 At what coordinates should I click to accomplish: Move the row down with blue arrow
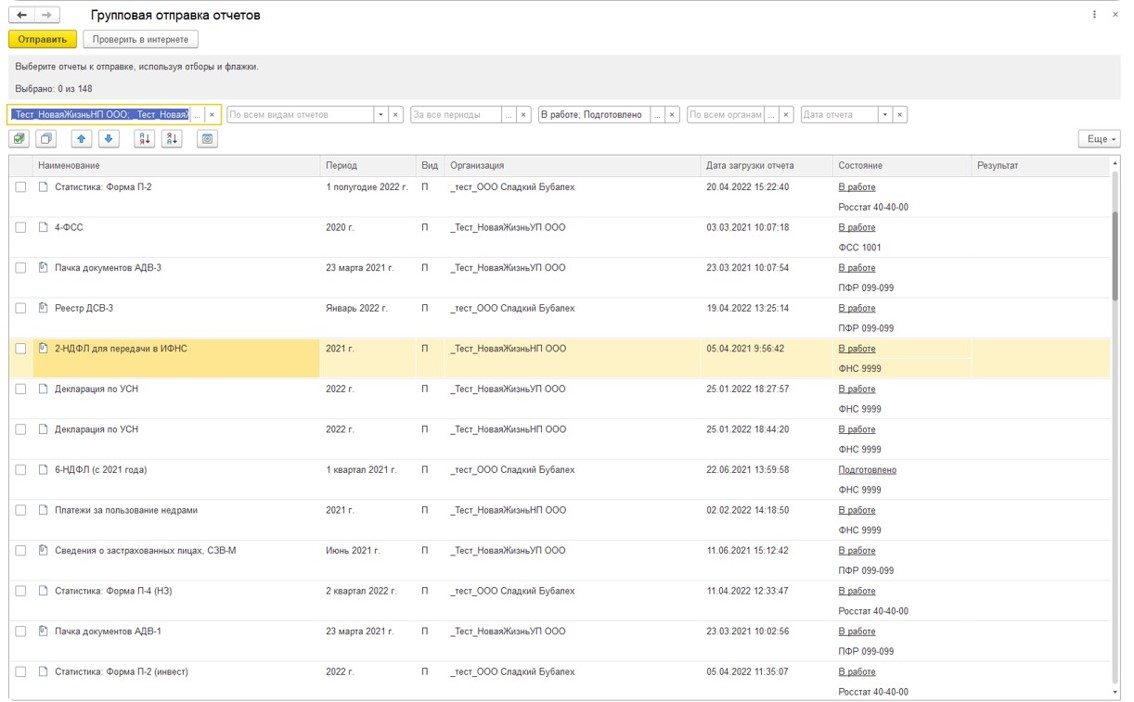[x=108, y=139]
